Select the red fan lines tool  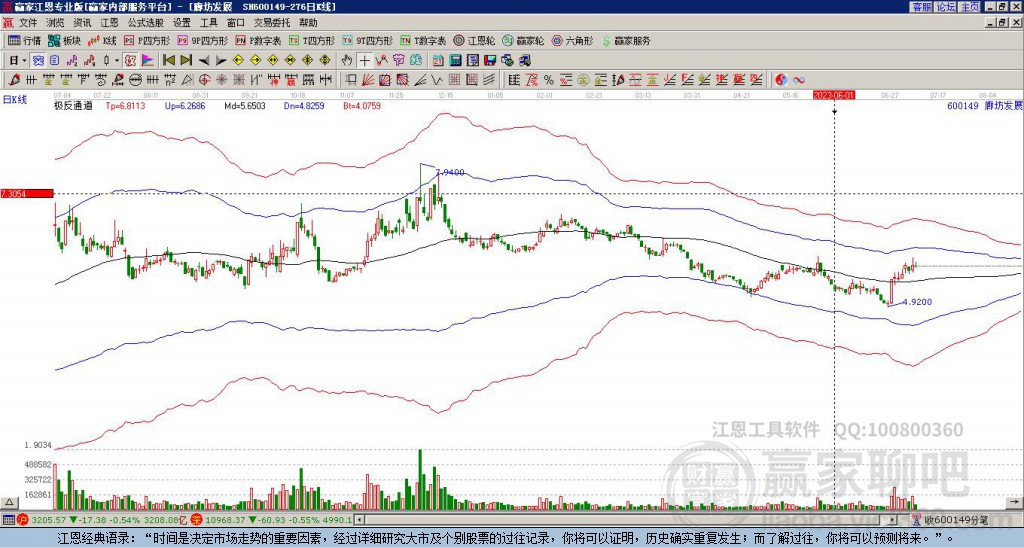click(x=368, y=80)
